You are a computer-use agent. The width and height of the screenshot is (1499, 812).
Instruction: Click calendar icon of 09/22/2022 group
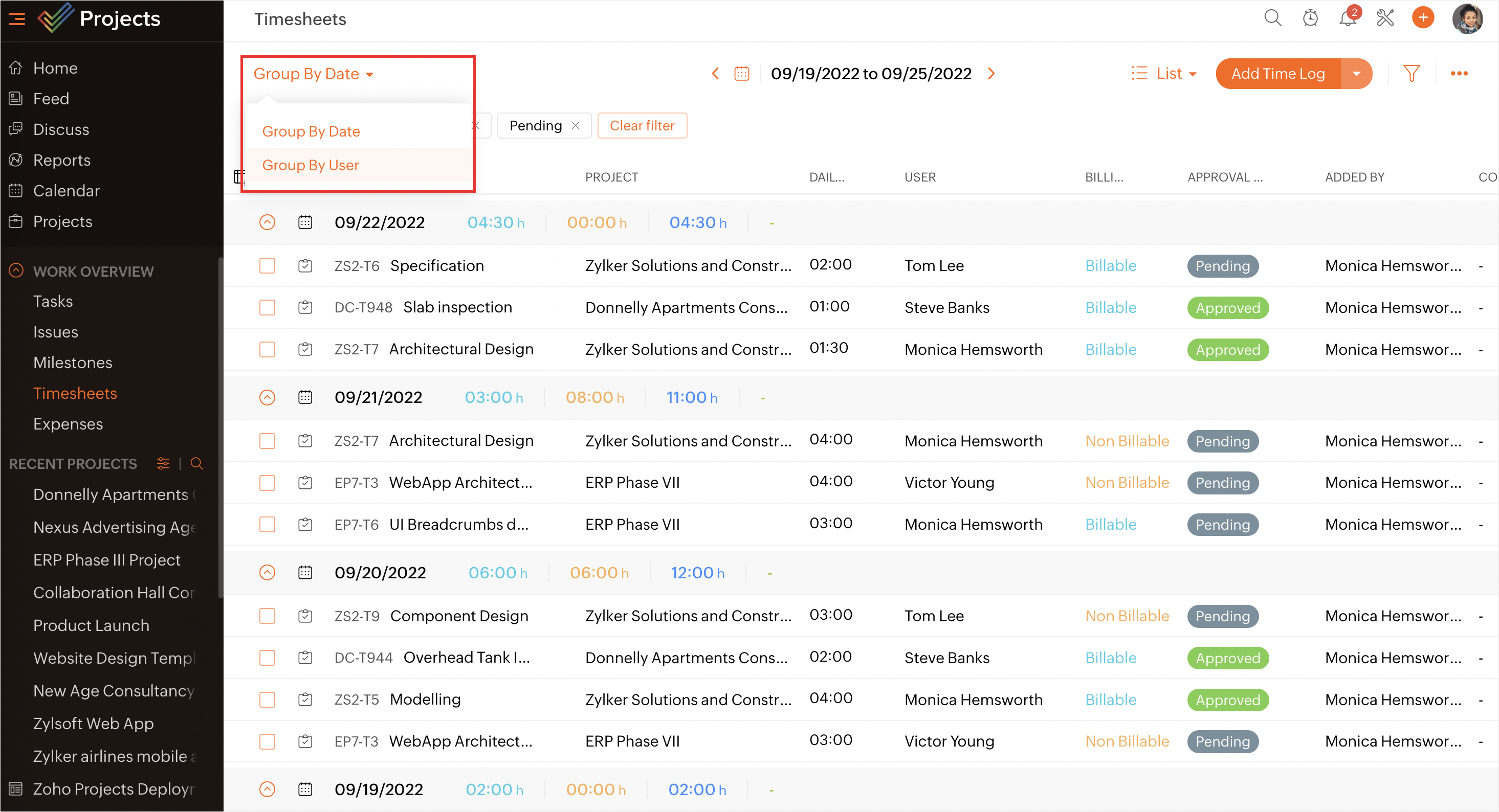[x=305, y=223]
